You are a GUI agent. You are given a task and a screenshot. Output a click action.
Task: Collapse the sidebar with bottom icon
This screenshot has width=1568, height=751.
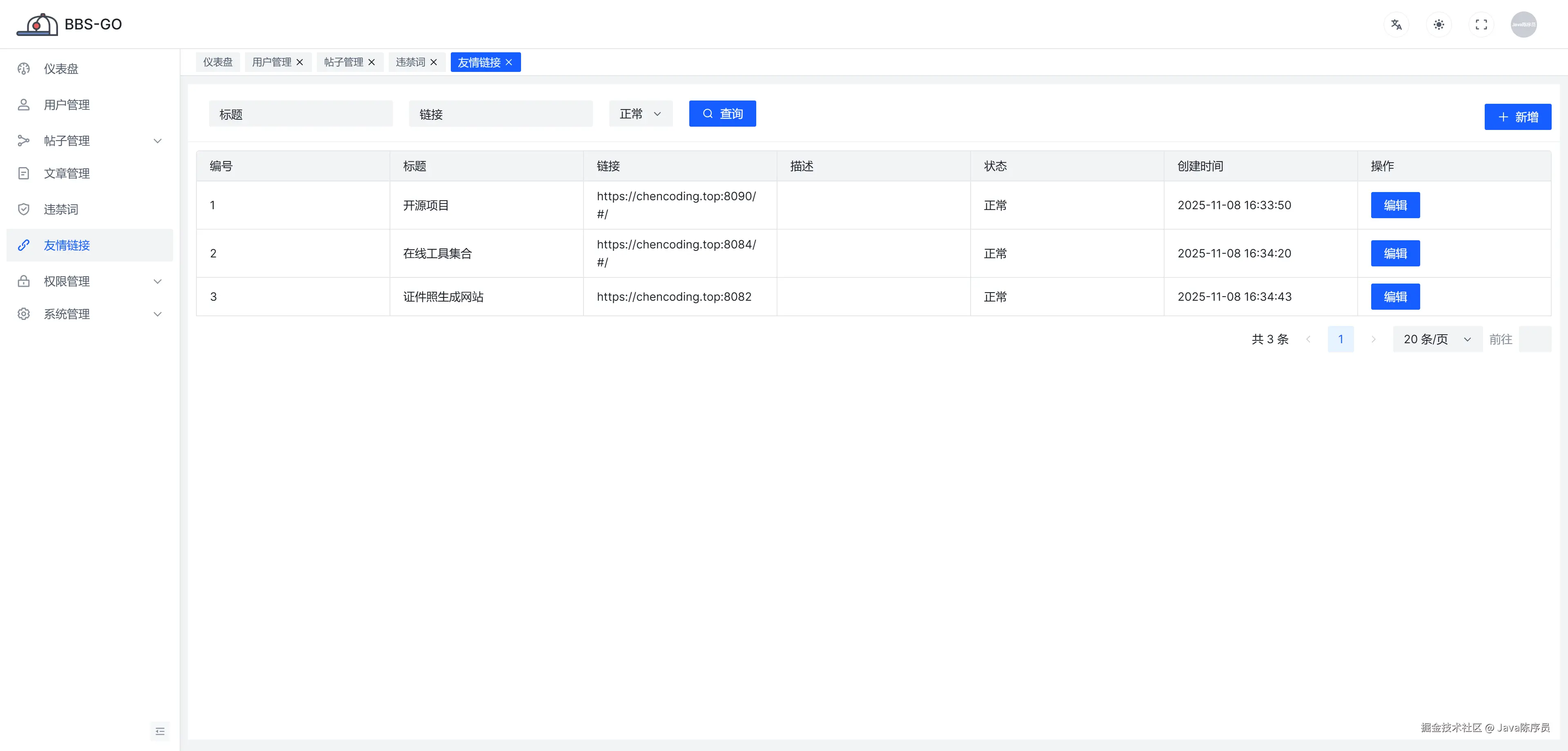coord(160,731)
